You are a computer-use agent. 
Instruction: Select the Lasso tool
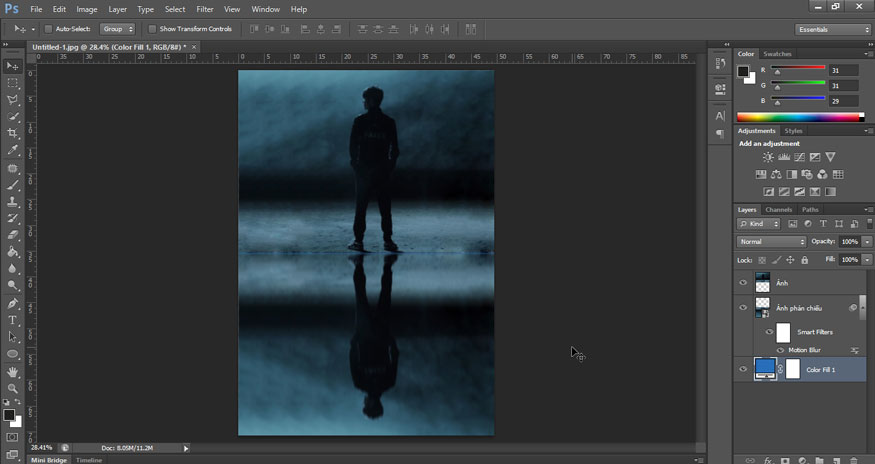point(12,99)
